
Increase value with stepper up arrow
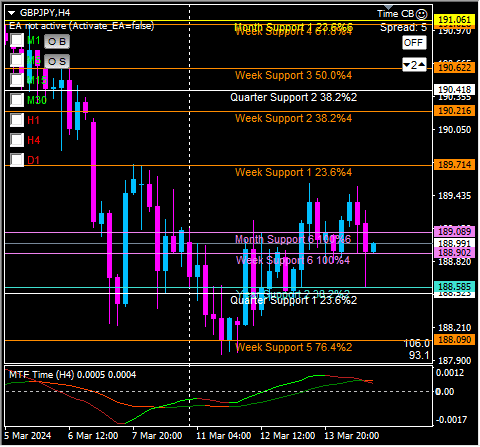pyautogui.click(x=422, y=65)
